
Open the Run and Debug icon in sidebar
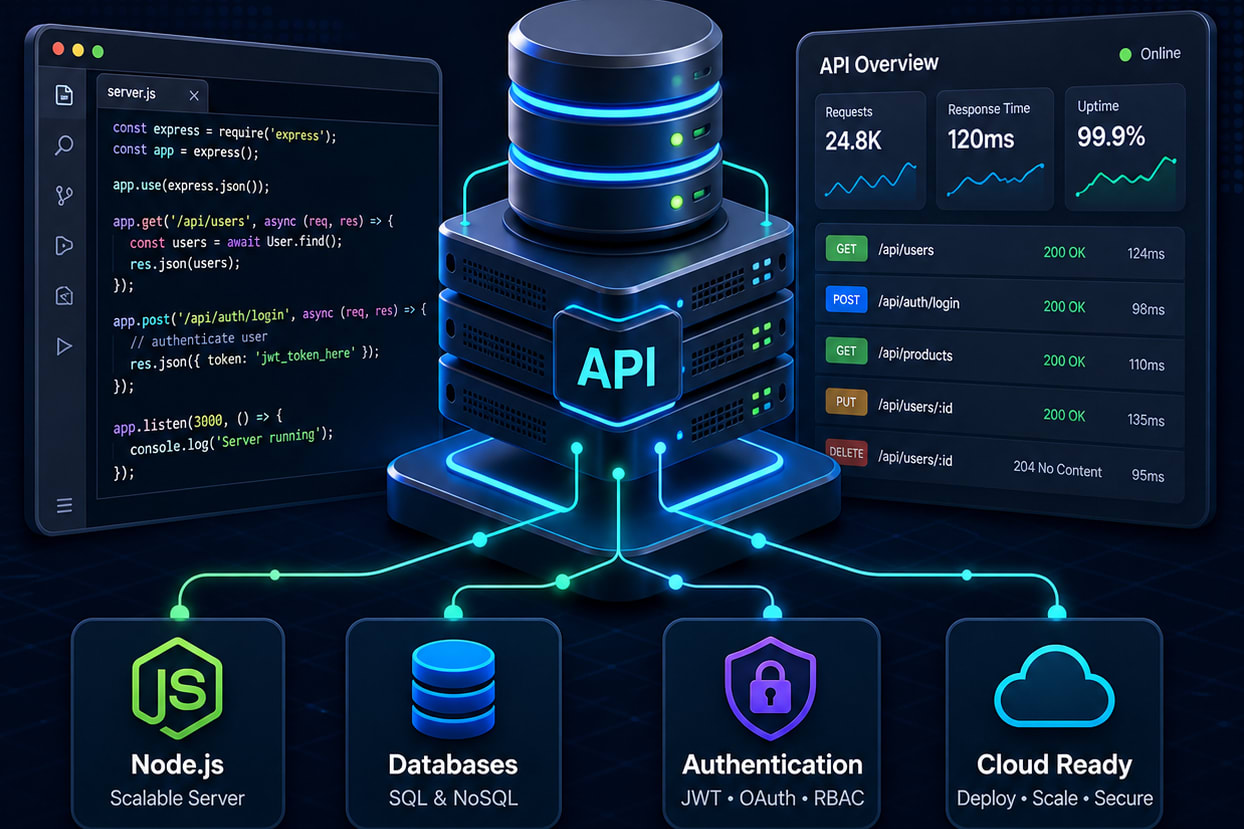[x=64, y=245]
